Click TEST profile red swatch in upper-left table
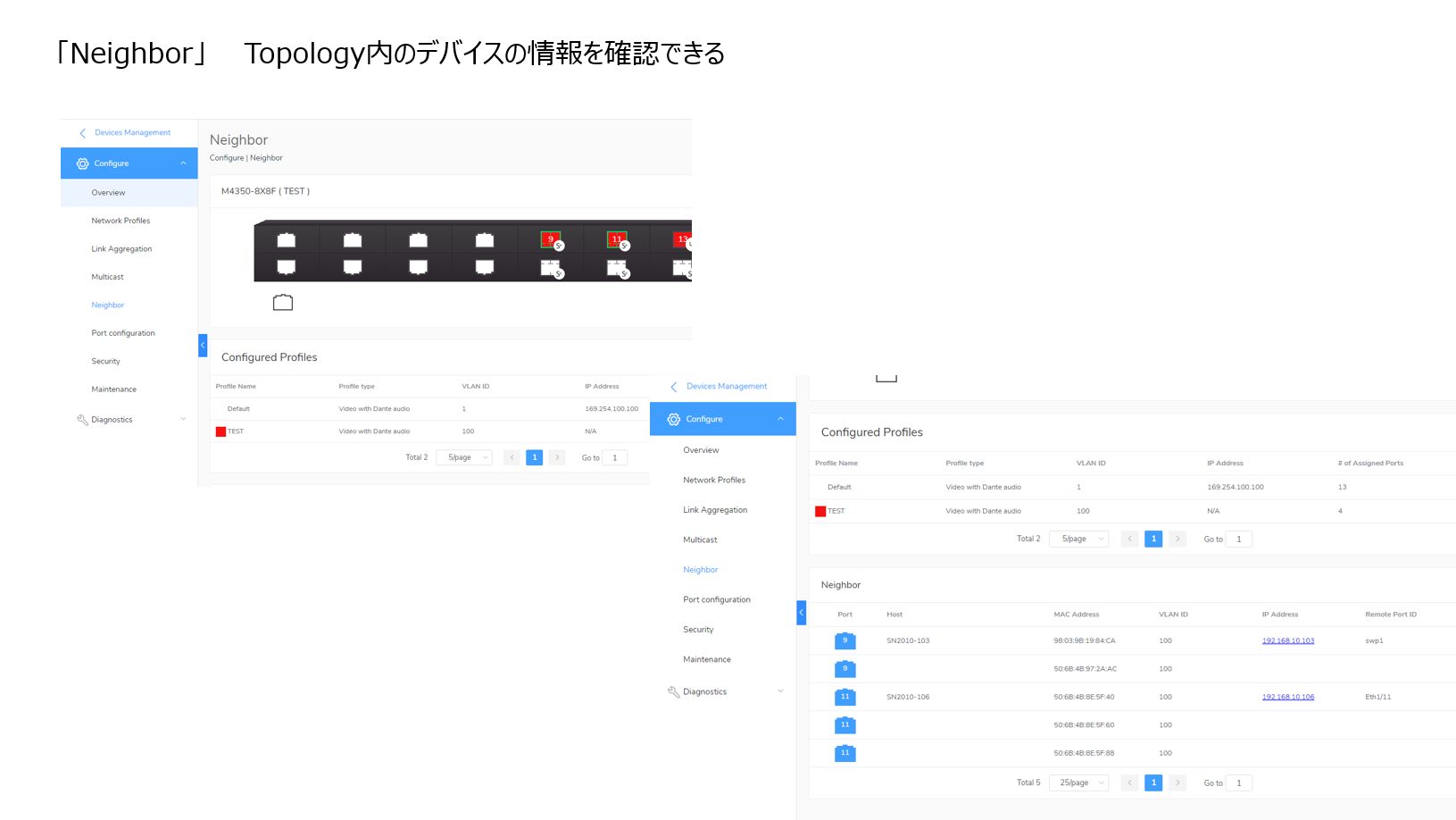Image resolution: width=1456 pixels, height=820 pixels. tap(220, 431)
